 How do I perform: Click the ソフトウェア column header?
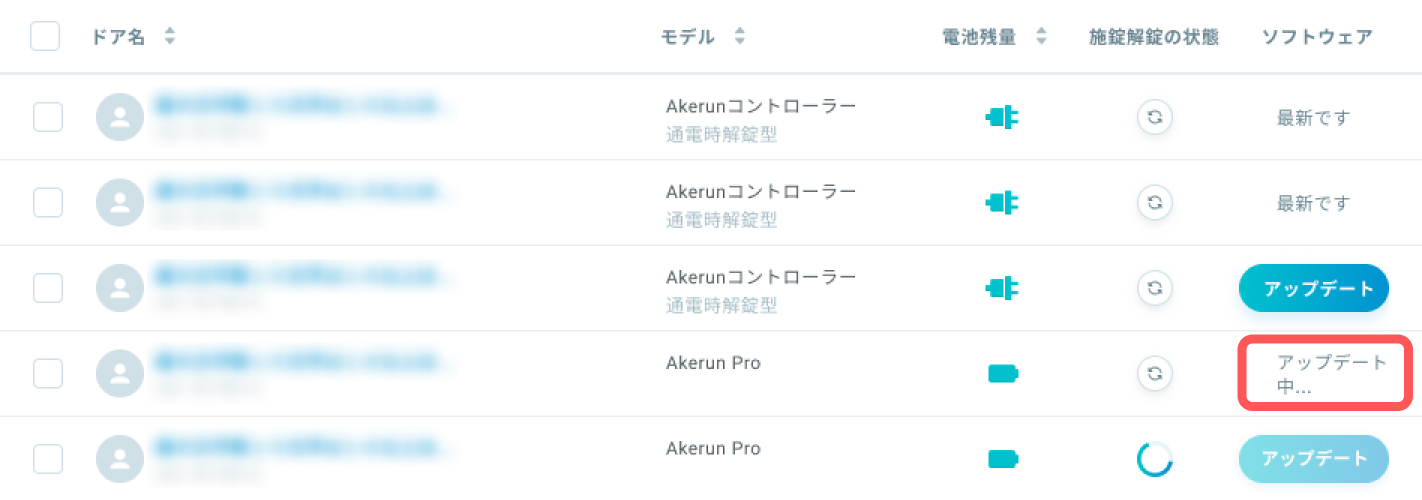pos(1317,37)
